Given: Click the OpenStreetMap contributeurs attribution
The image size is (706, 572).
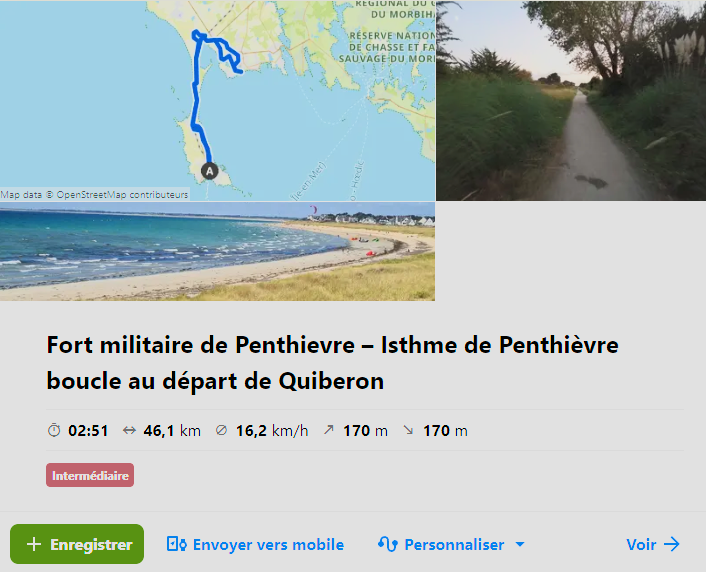Looking at the screenshot, I should click(122, 195).
